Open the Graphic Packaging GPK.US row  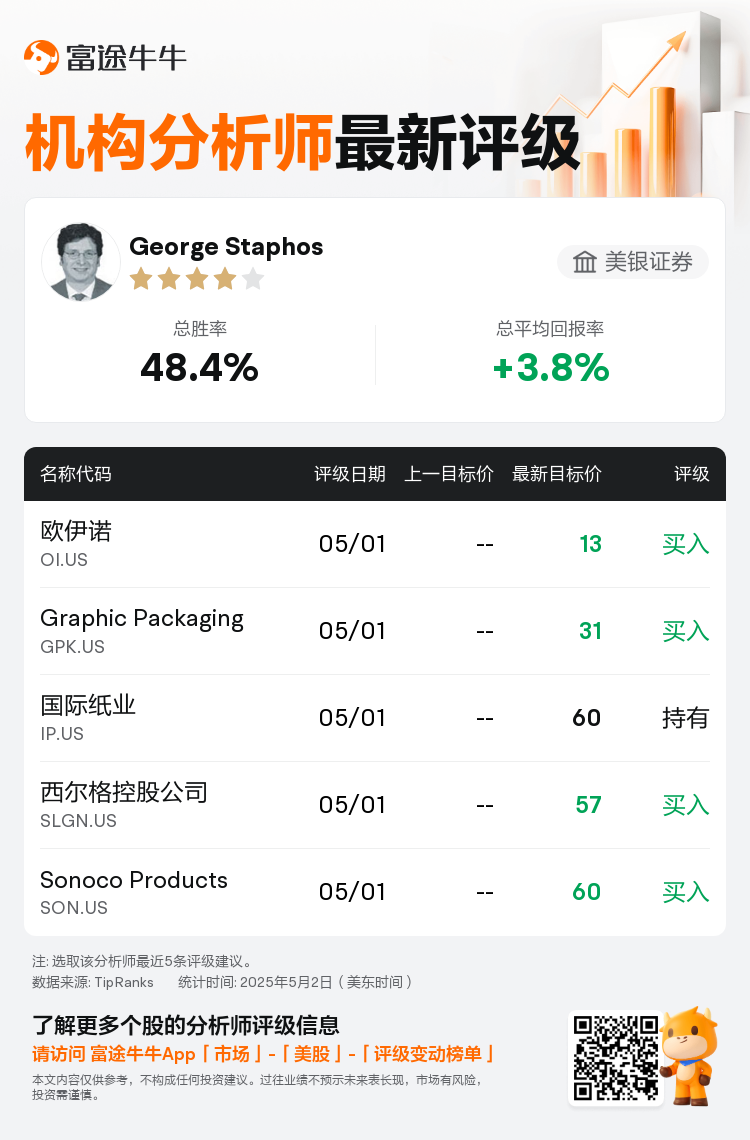375,631
